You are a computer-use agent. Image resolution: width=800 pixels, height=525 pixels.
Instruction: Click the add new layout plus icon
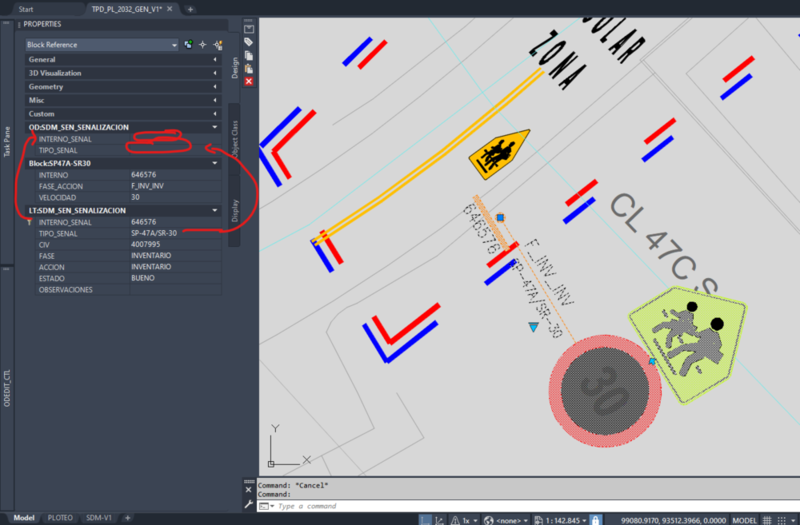point(127,518)
